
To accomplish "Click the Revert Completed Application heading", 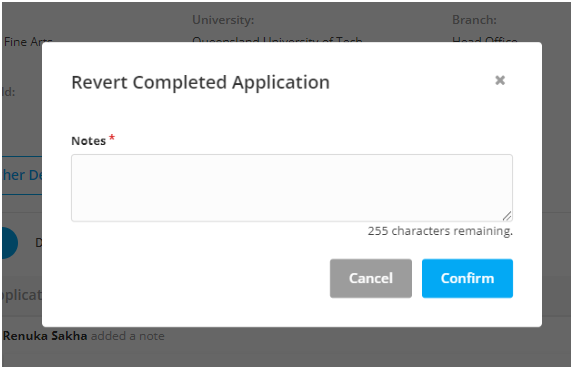I will tap(200, 82).
